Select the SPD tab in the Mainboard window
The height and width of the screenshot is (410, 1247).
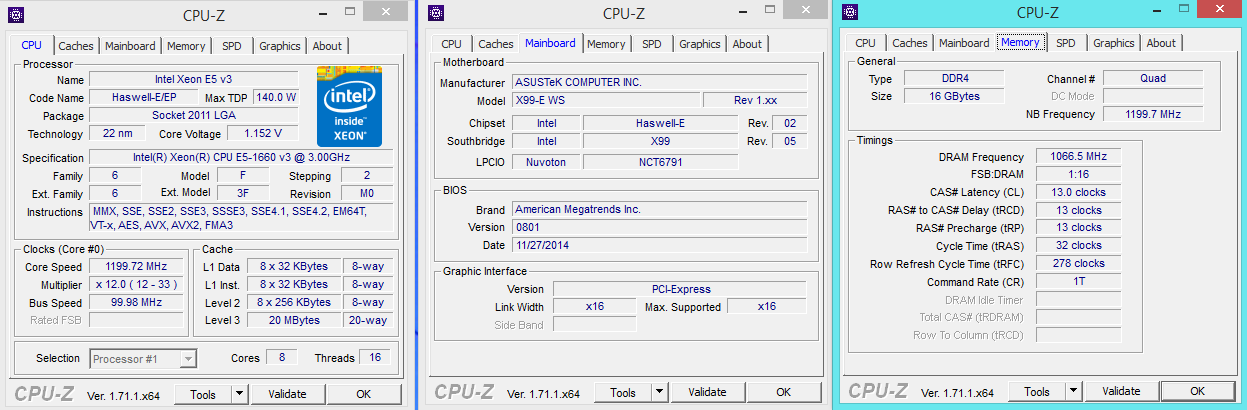(x=652, y=44)
